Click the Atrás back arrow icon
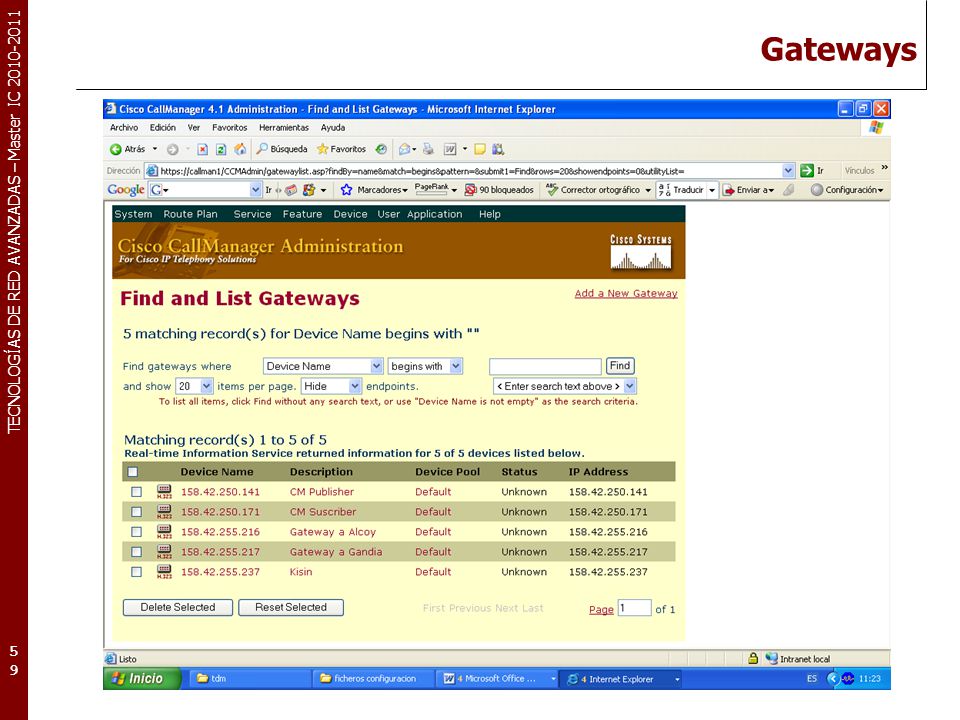960x720 pixels. tap(115, 149)
